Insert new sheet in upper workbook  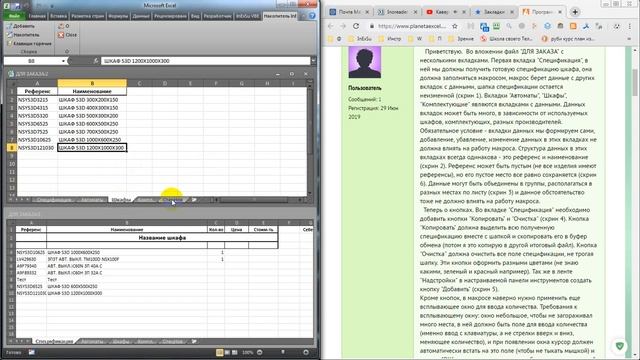click(194, 200)
